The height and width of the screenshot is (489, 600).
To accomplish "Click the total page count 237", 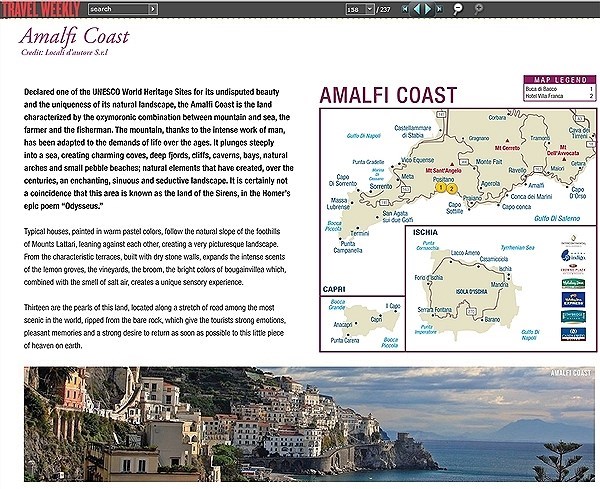I will pyautogui.click(x=385, y=9).
